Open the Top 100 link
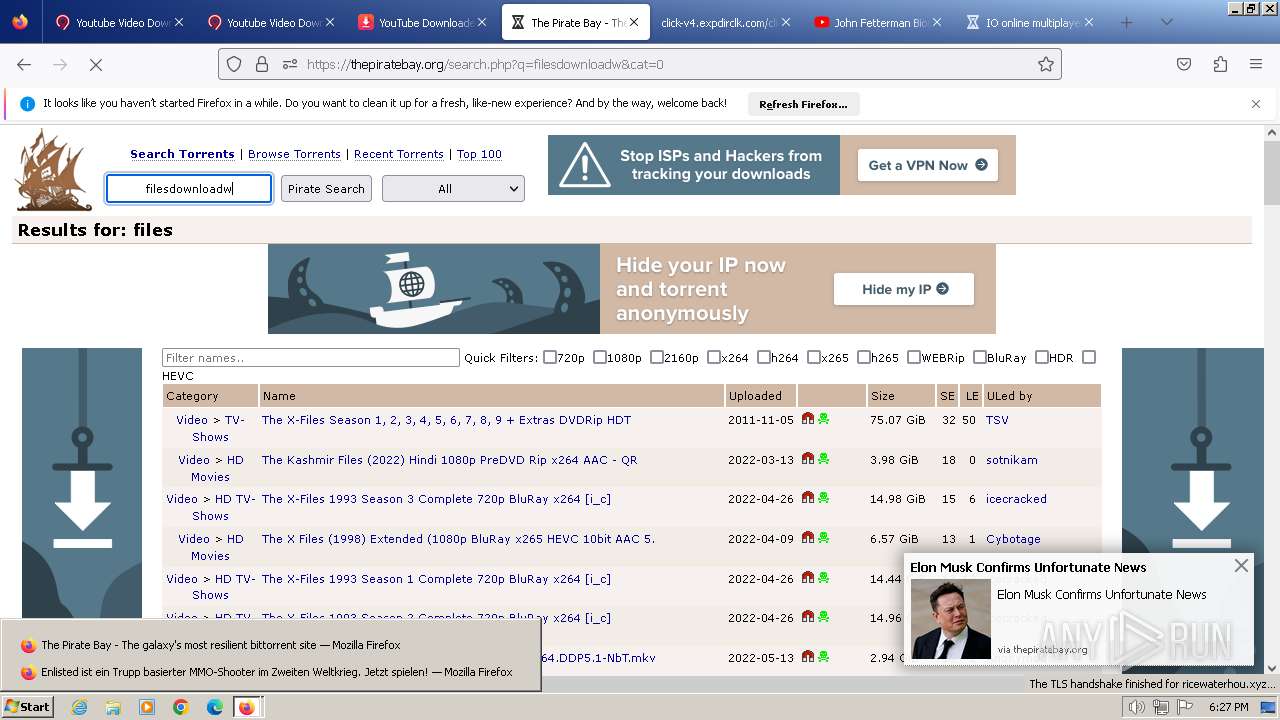The height and width of the screenshot is (720, 1280). (x=479, y=154)
